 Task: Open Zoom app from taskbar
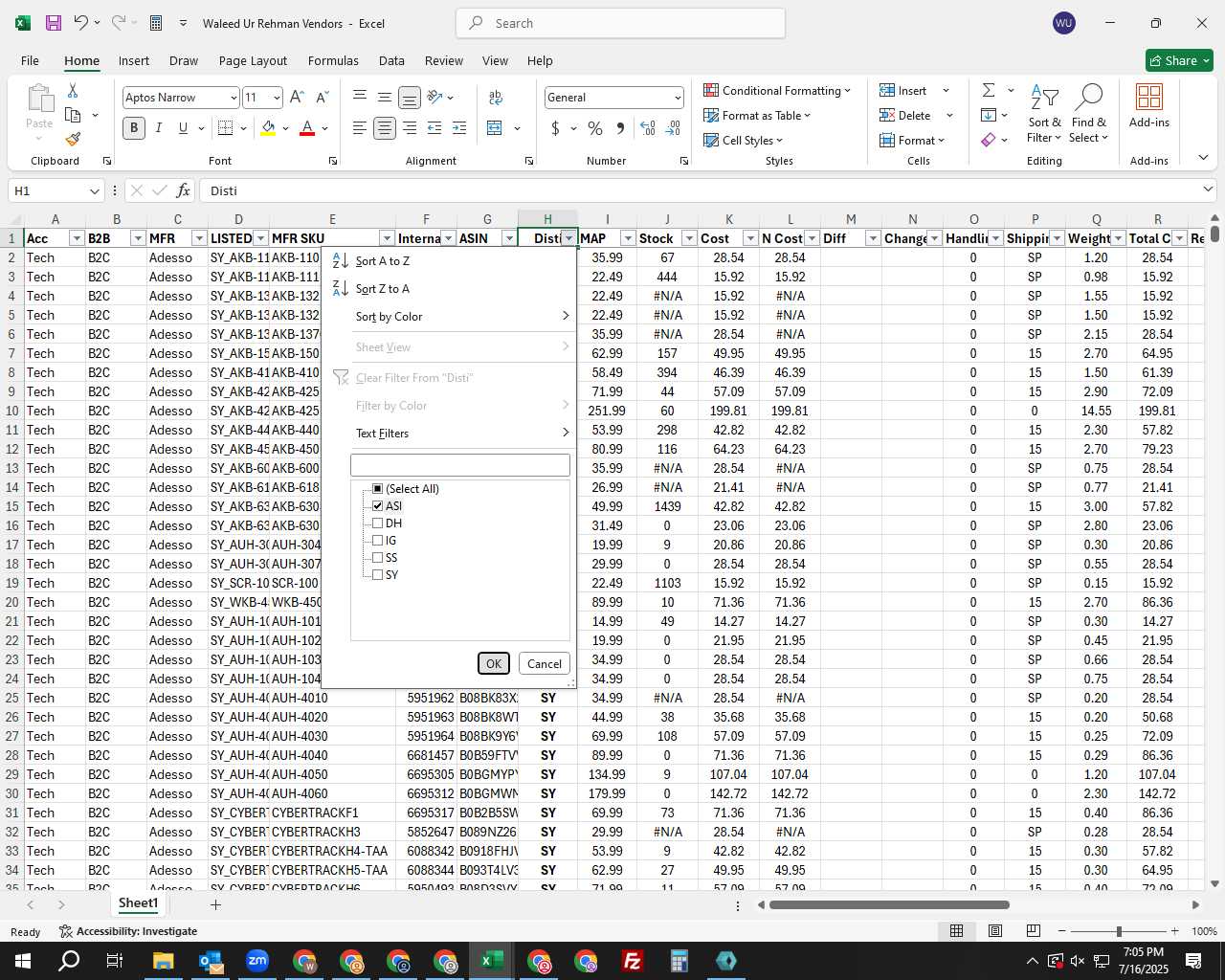pos(257,961)
